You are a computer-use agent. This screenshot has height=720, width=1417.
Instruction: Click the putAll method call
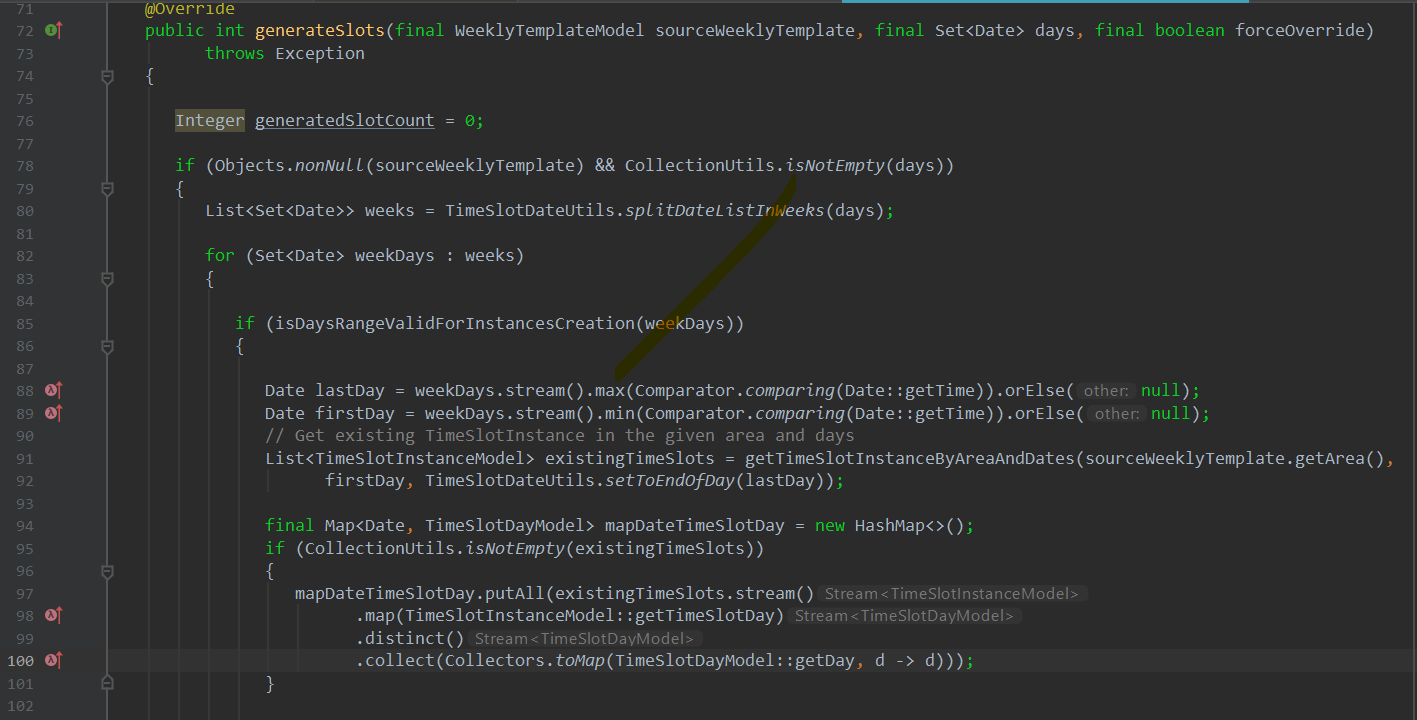pos(515,594)
